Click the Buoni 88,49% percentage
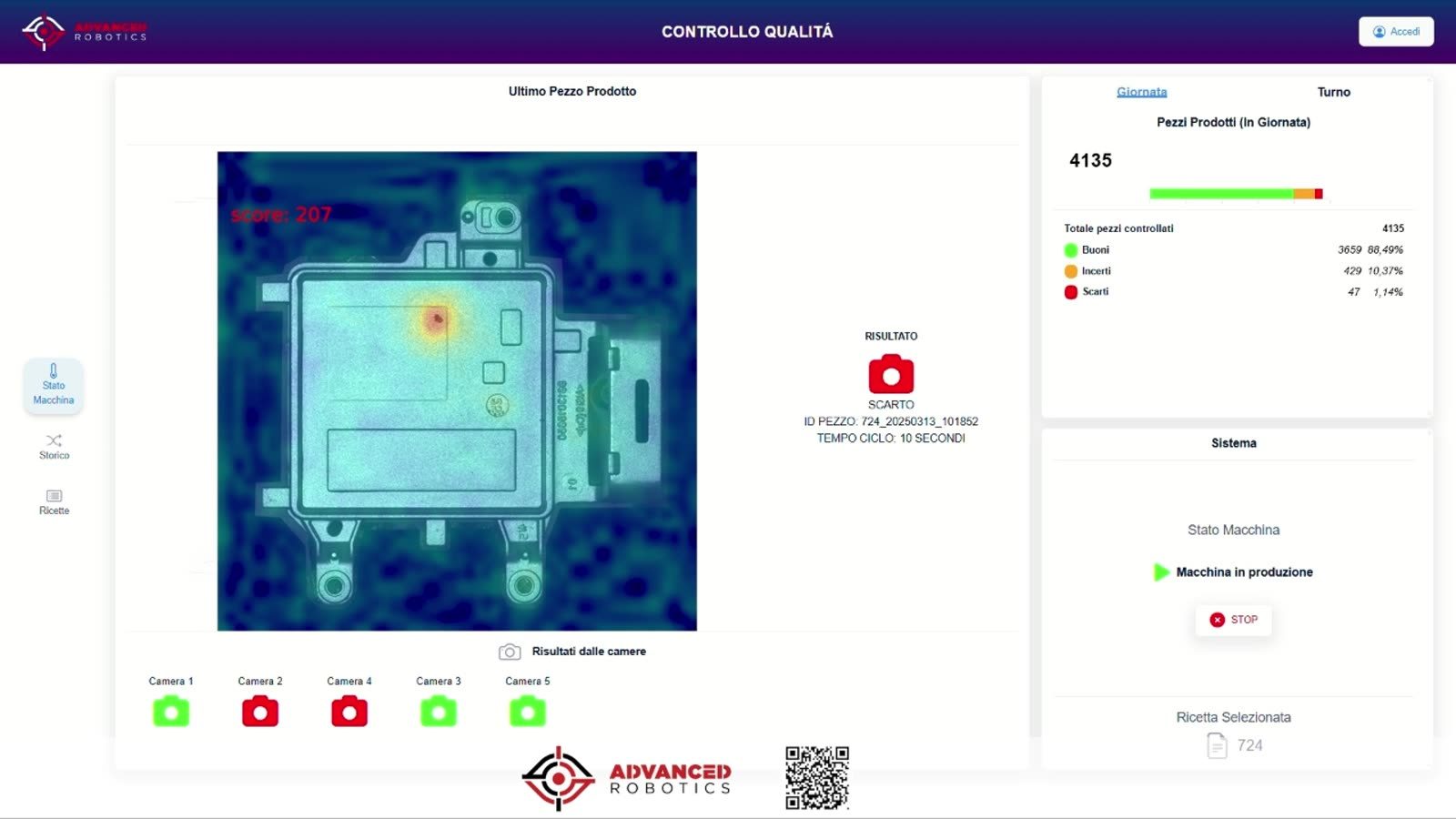This screenshot has height=819, width=1456. click(1385, 249)
